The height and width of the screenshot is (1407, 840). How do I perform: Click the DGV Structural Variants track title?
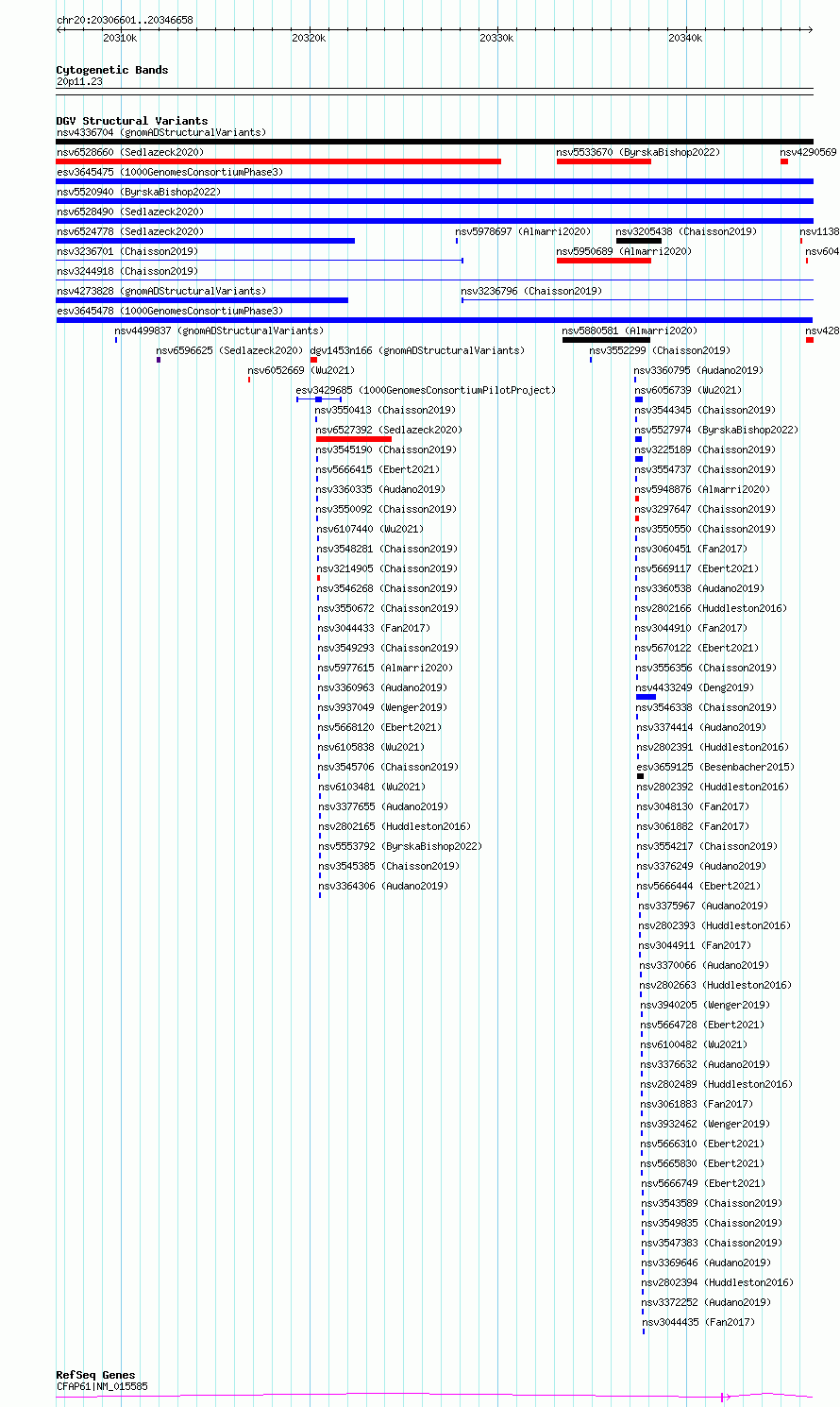click(132, 121)
